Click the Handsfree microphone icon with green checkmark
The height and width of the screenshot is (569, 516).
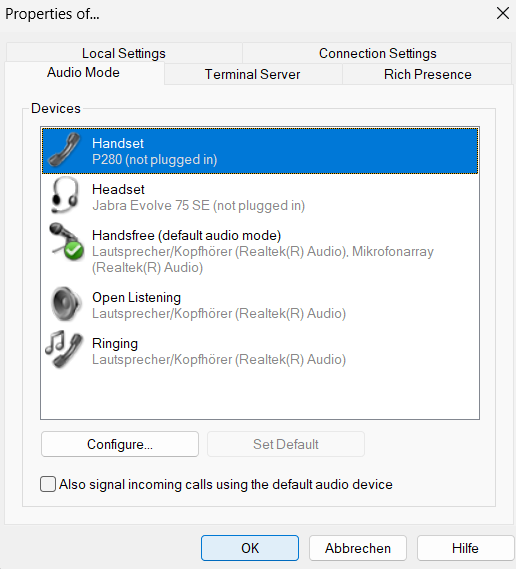point(66,241)
